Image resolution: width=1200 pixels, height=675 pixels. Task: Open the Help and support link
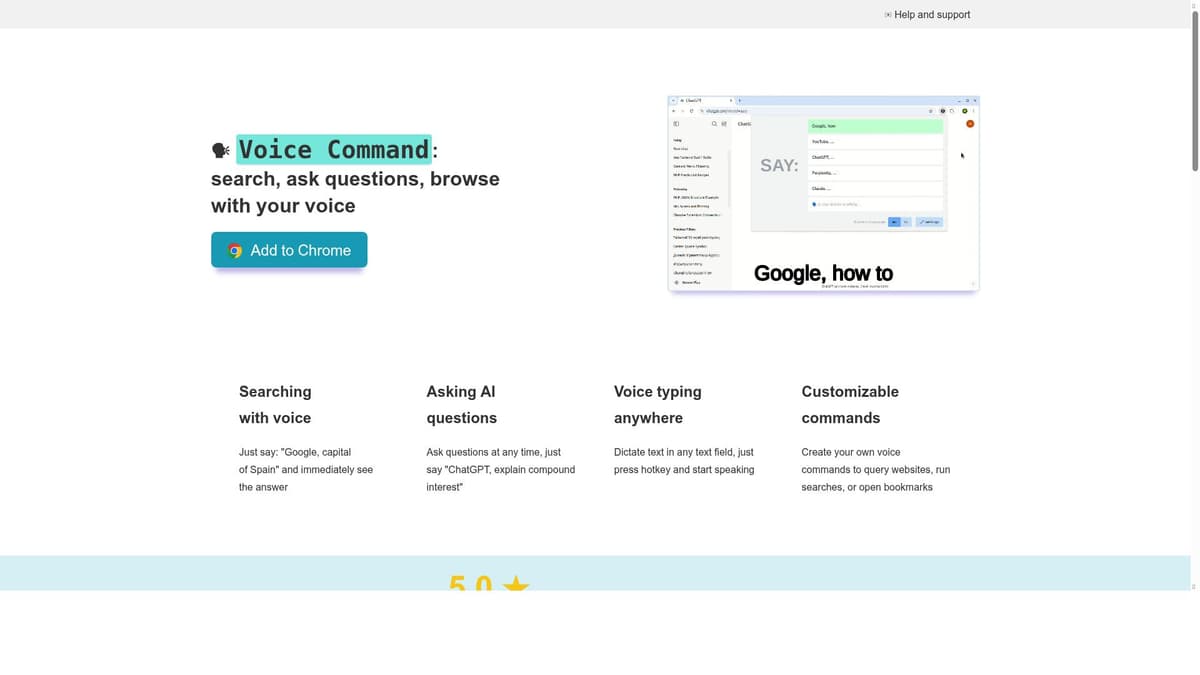[x=932, y=14]
